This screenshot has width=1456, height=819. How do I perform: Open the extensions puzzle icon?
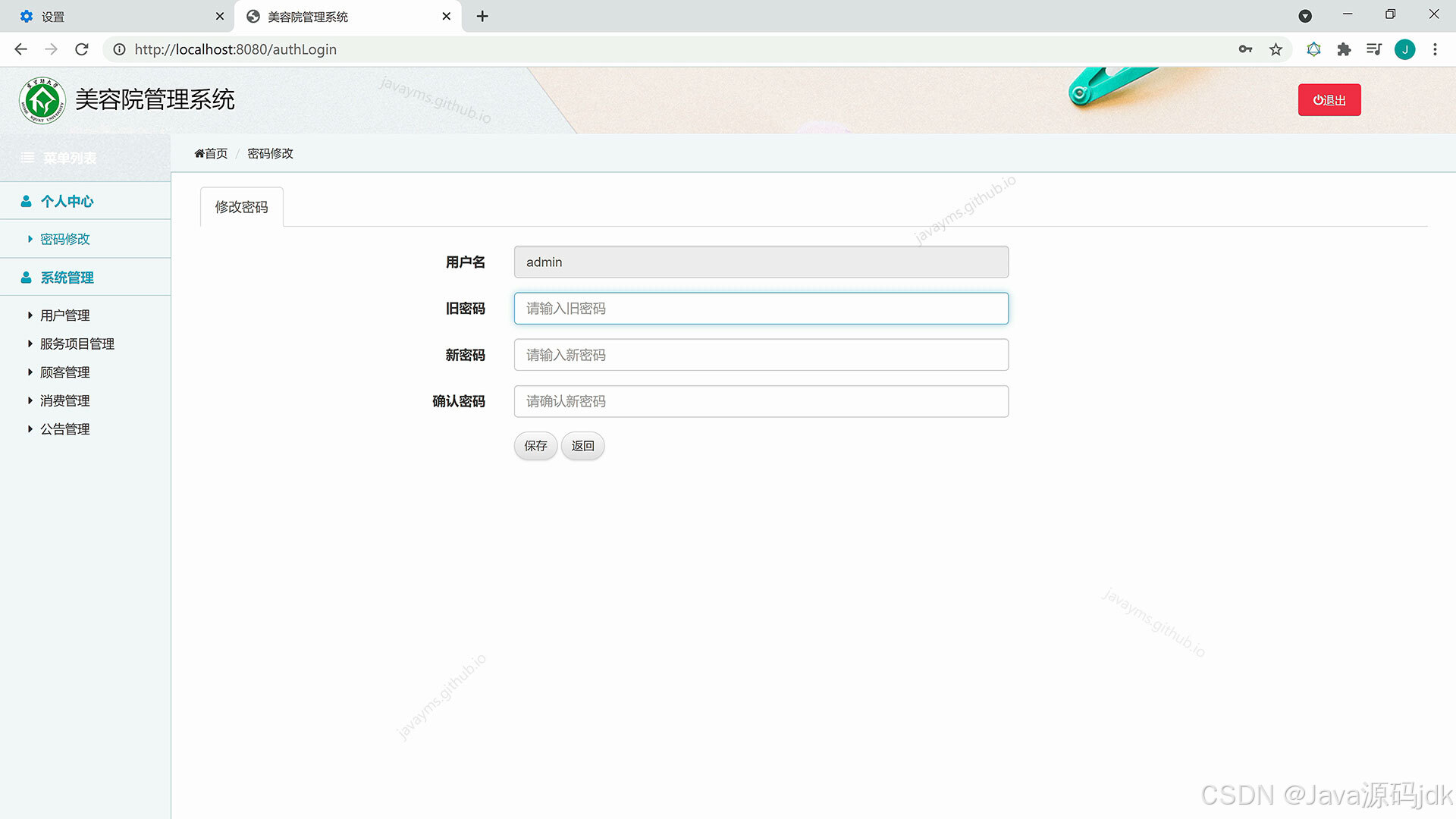(1344, 49)
